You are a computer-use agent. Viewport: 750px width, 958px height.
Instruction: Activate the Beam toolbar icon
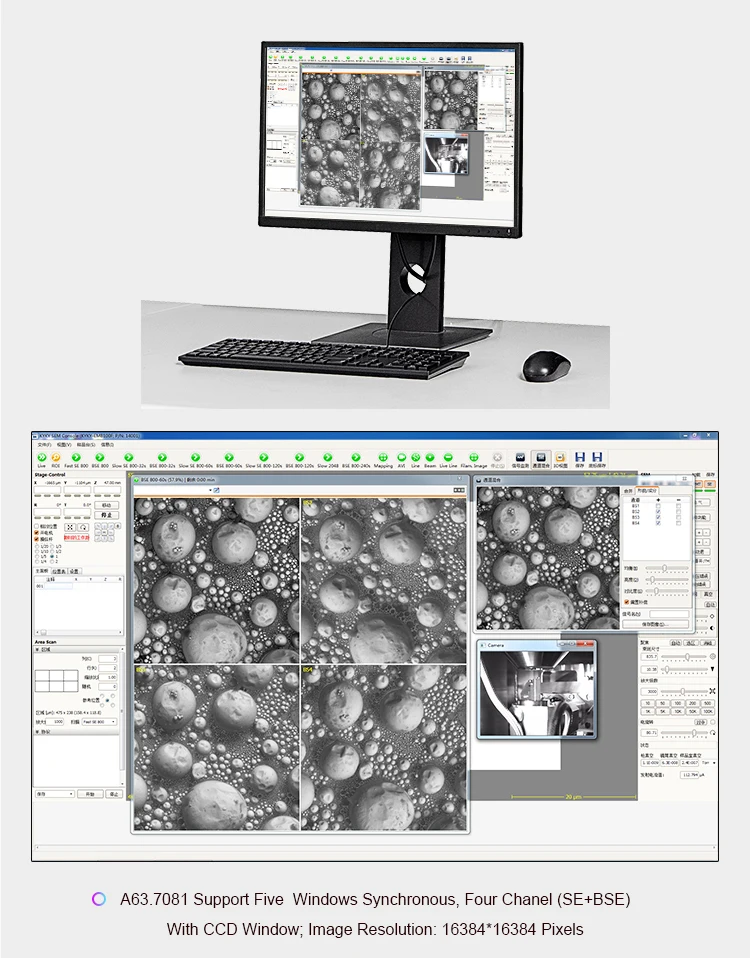pyautogui.click(x=430, y=458)
